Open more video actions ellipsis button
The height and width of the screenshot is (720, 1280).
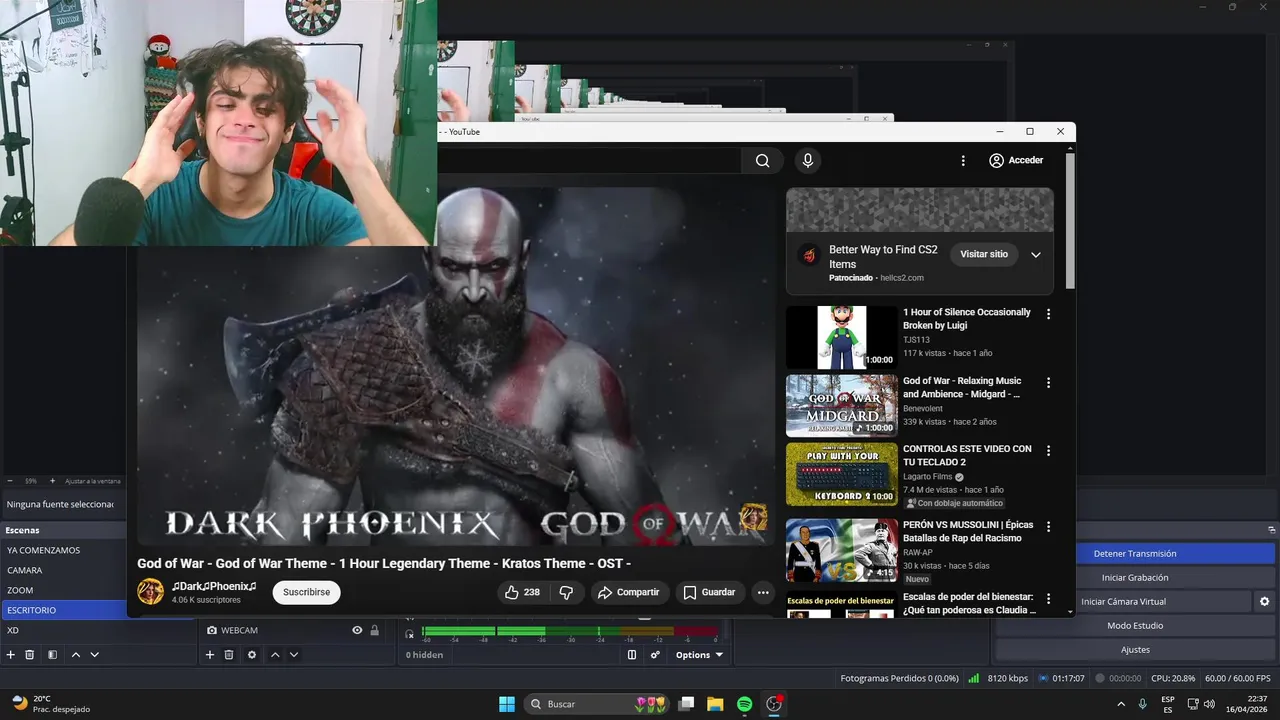click(x=763, y=592)
